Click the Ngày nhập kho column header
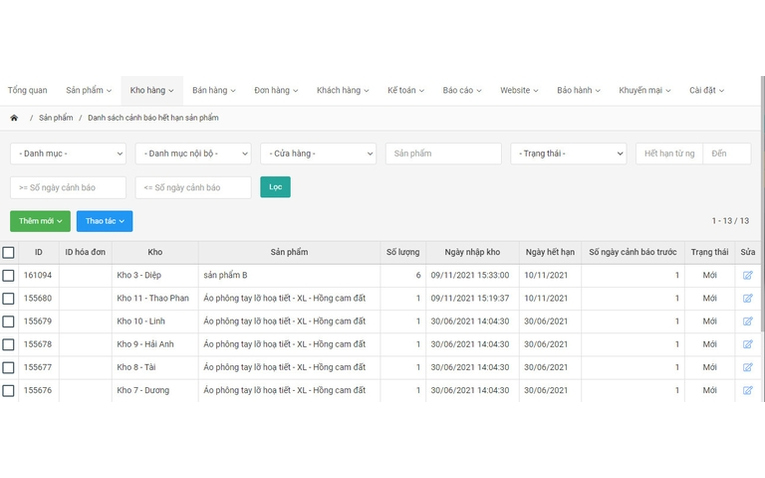Image resolution: width=765 pixels, height=478 pixels. [472, 252]
